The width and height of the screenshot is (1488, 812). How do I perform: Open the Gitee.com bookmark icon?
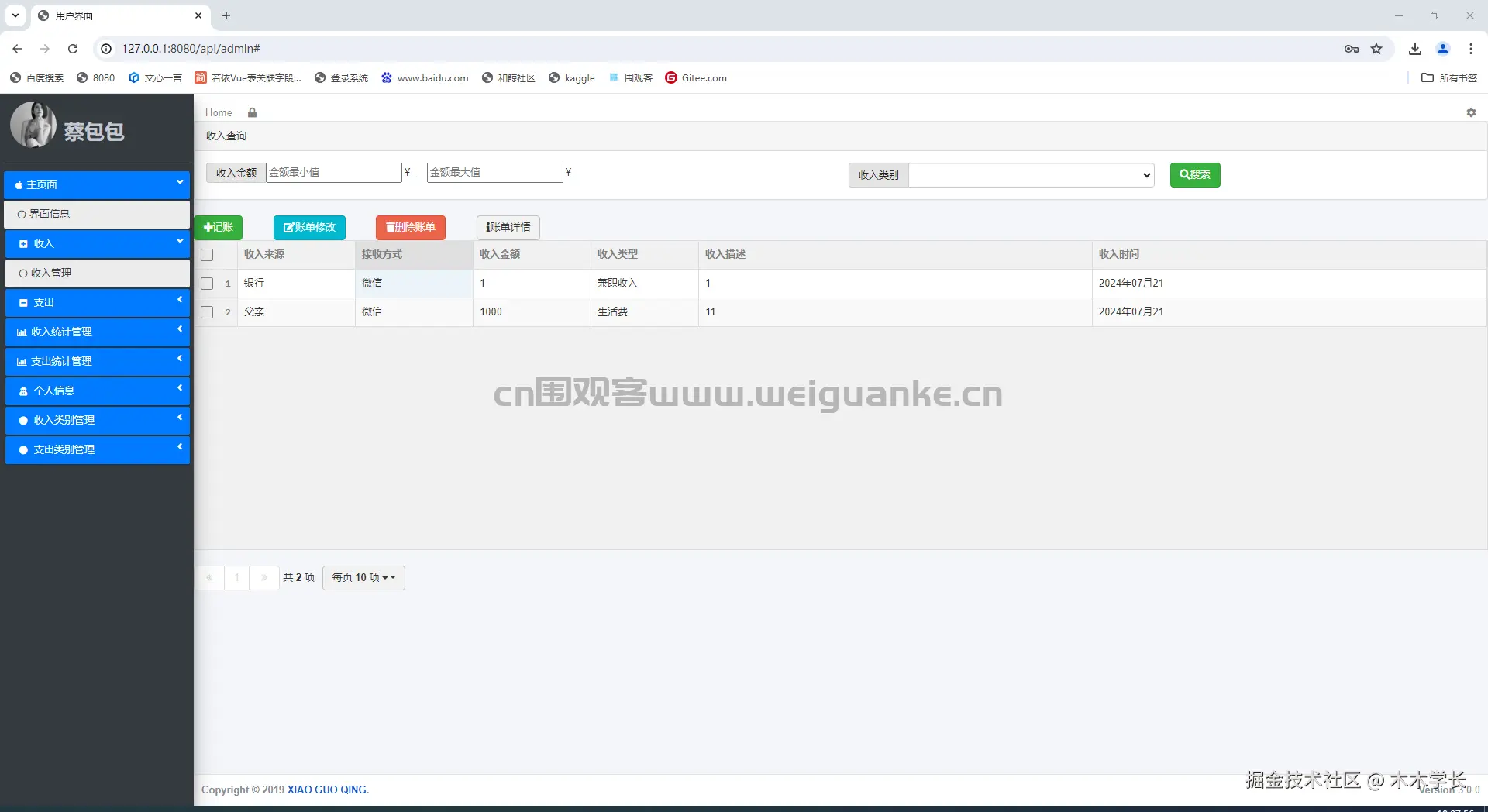(x=670, y=77)
